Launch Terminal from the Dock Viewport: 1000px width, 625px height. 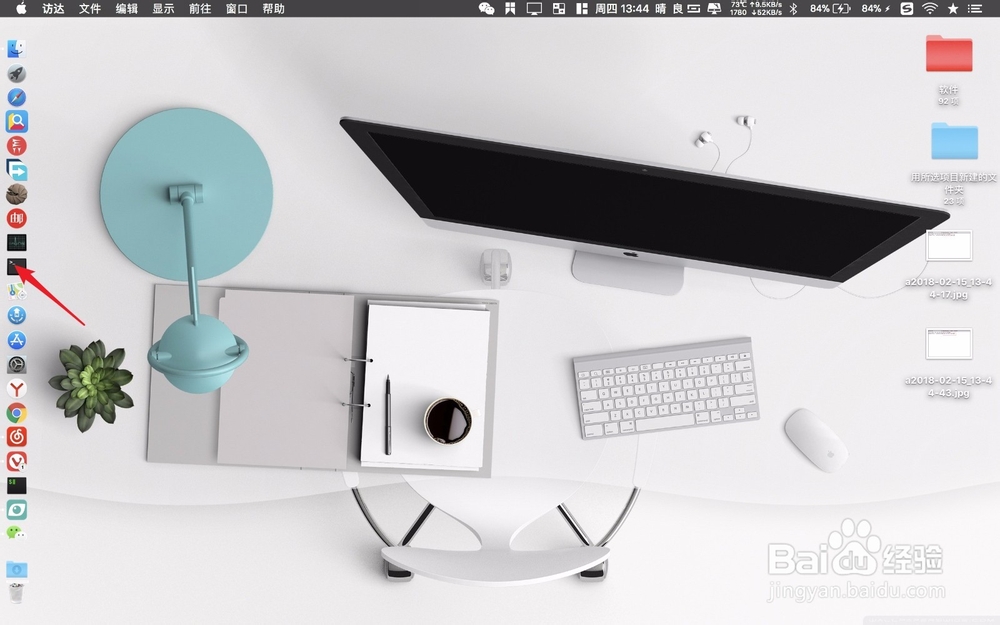17,267
